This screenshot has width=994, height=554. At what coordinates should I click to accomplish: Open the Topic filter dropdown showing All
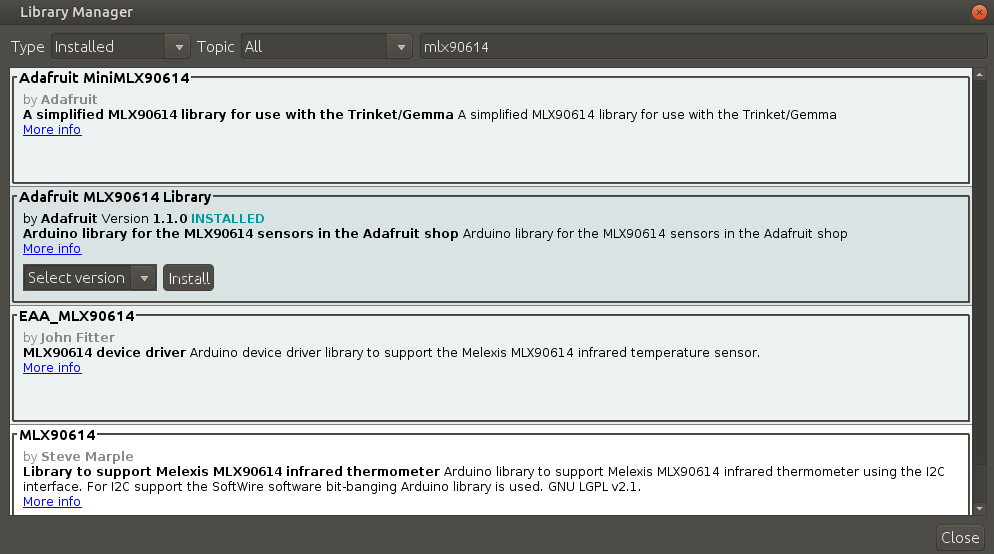point(327,47)
